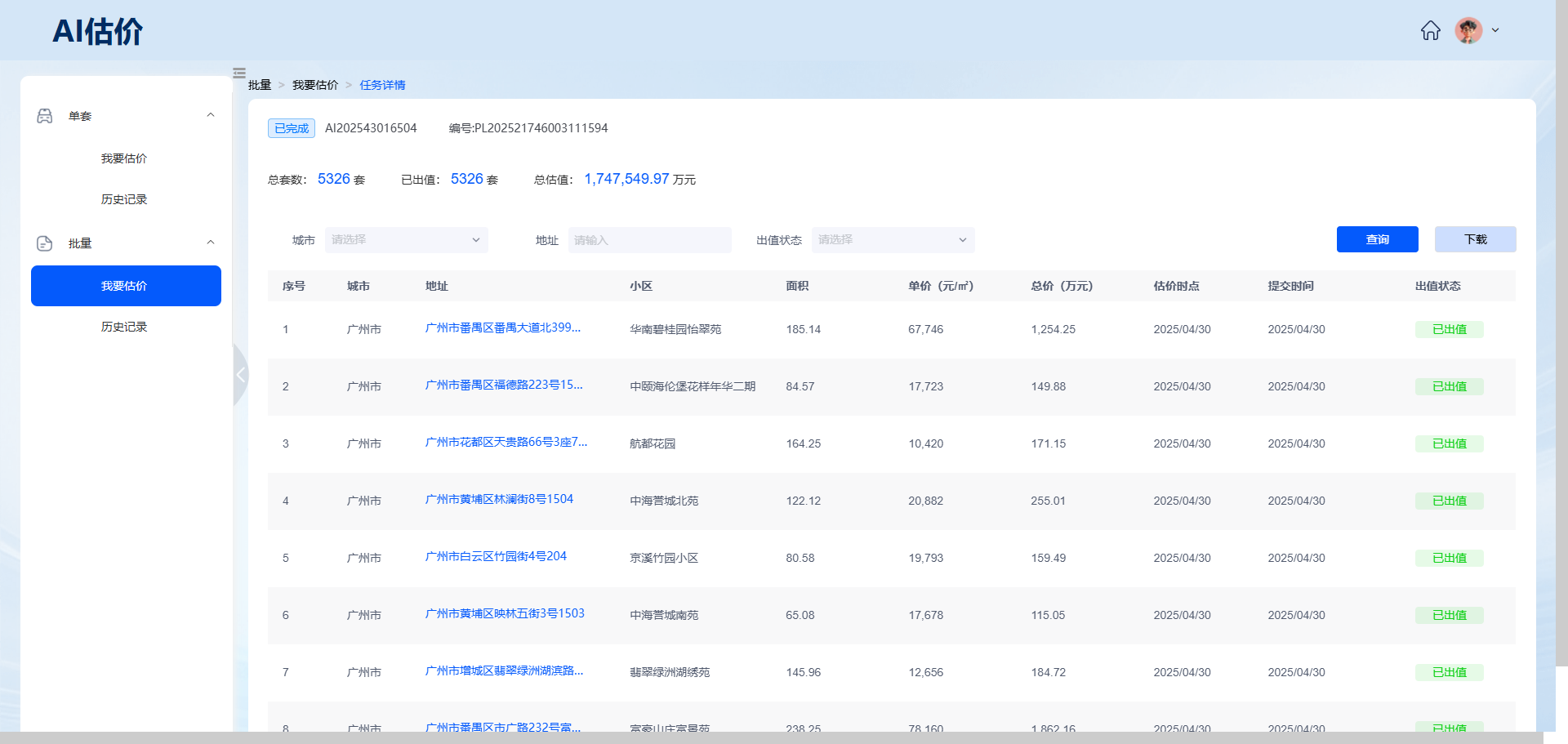Viewport: 1568px width, 744px height.
Task: Click the 查询 query button
Action: coord(1377,238)
